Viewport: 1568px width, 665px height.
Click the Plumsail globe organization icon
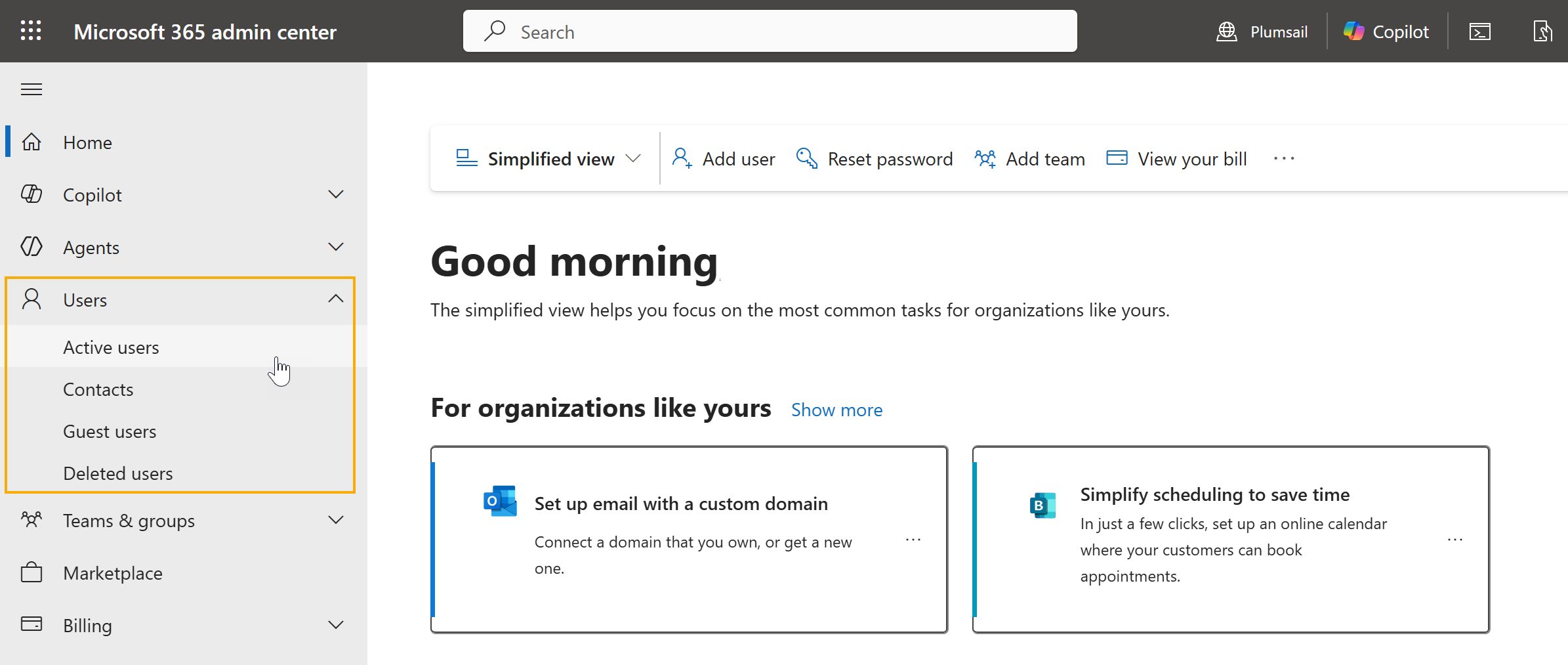coord(1227,32)
